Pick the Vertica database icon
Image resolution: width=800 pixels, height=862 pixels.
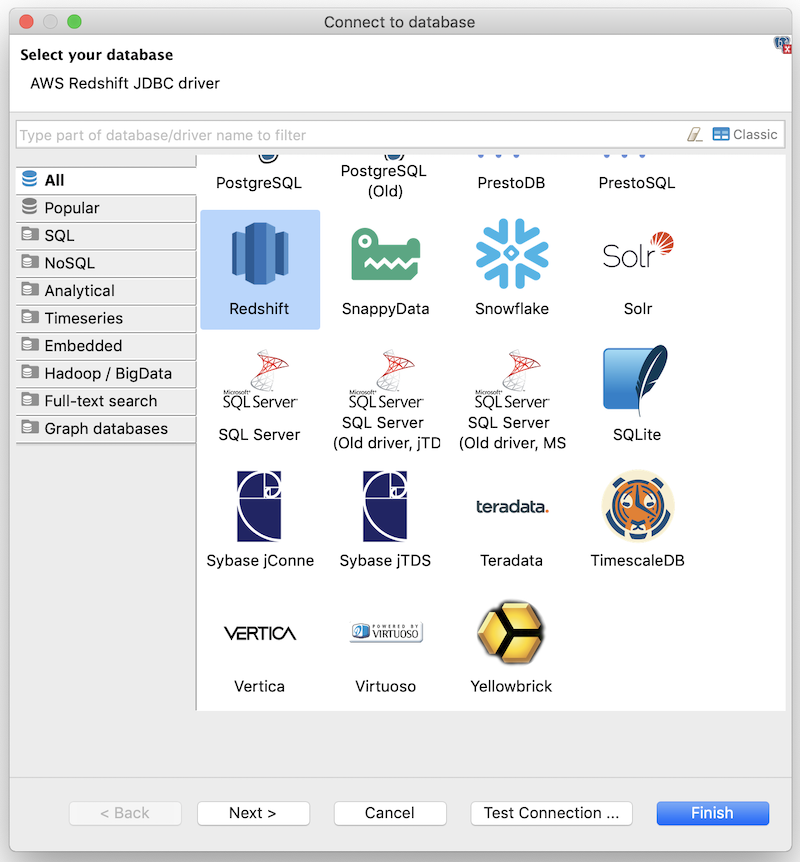pos(260,633)
